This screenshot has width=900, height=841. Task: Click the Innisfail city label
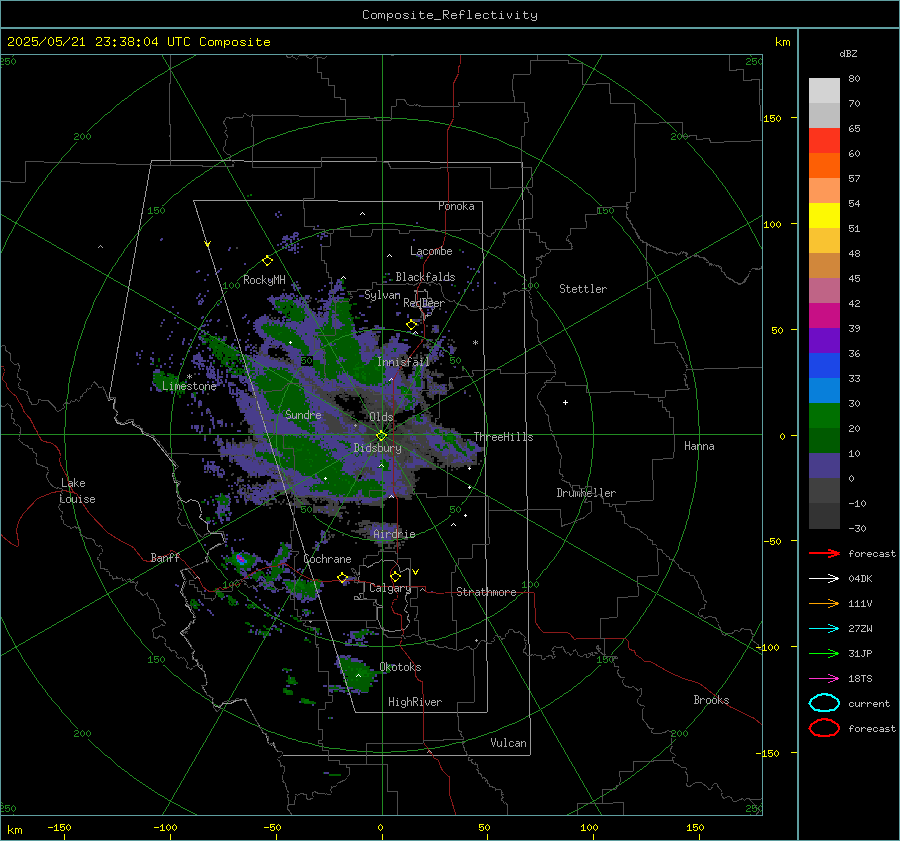click(403, 362)
